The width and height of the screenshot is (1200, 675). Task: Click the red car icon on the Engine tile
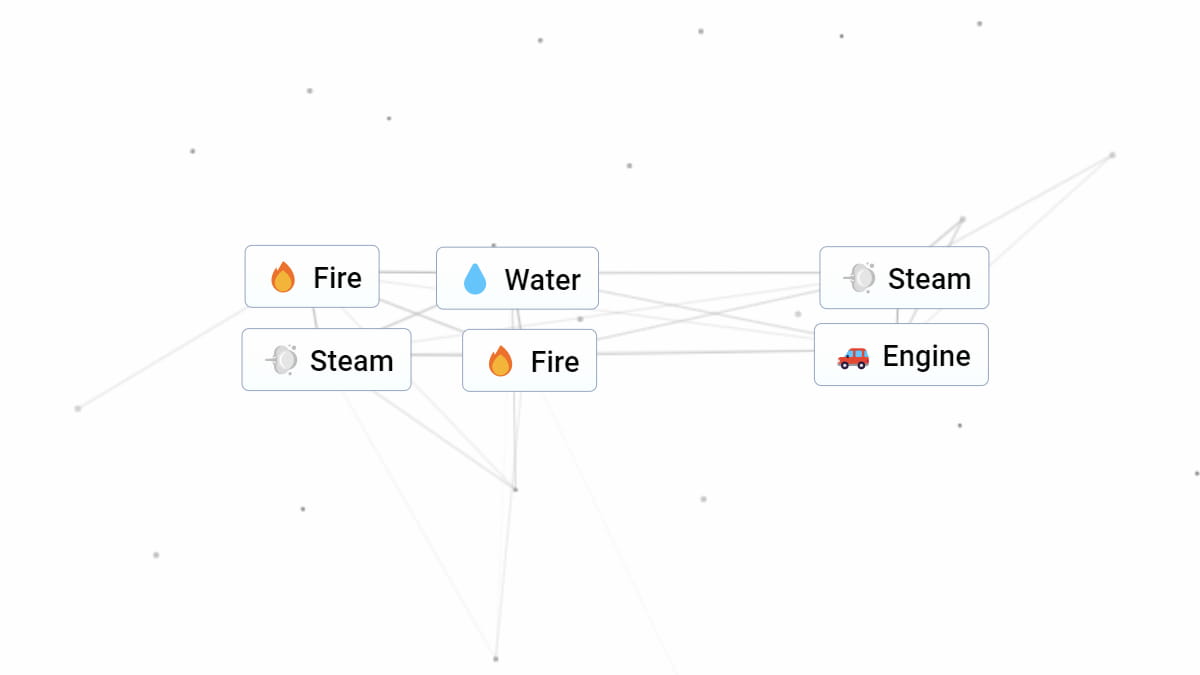(854, 355)
